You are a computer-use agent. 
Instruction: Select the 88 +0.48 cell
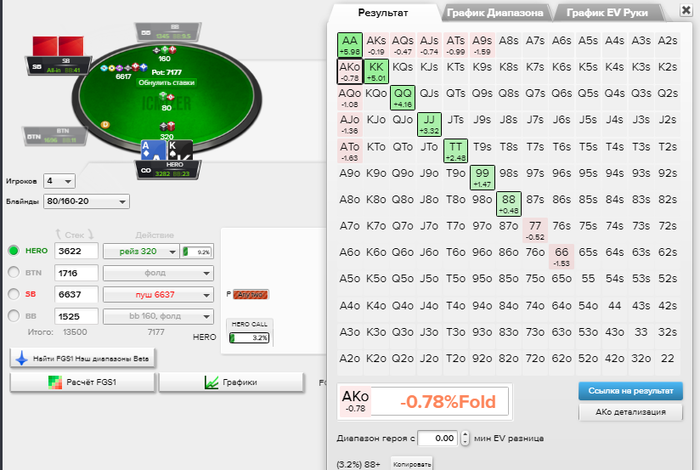pos(508,204)
